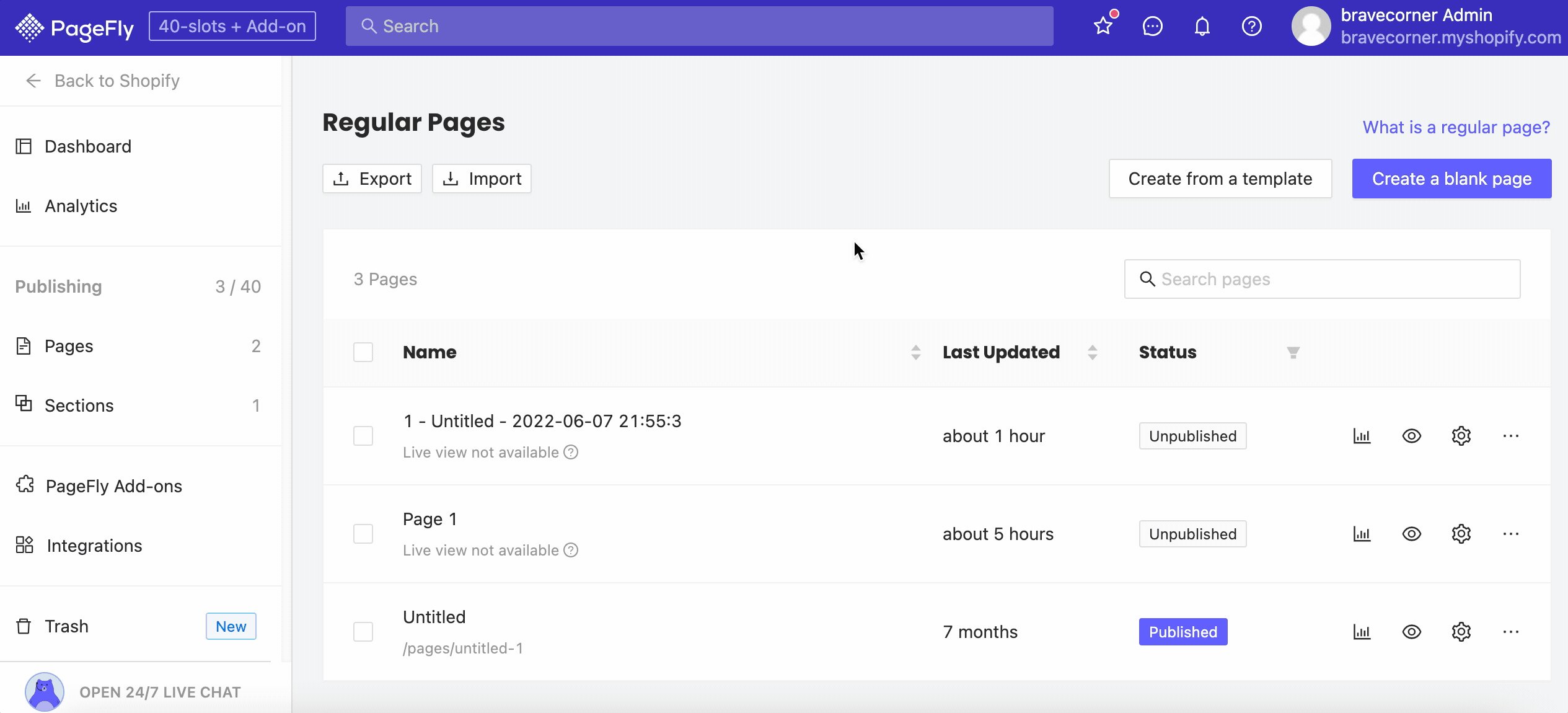This screenshot has width=1568, height=713.
Task: Select checkbox for Untitled published page
Action: coord(363,632)
